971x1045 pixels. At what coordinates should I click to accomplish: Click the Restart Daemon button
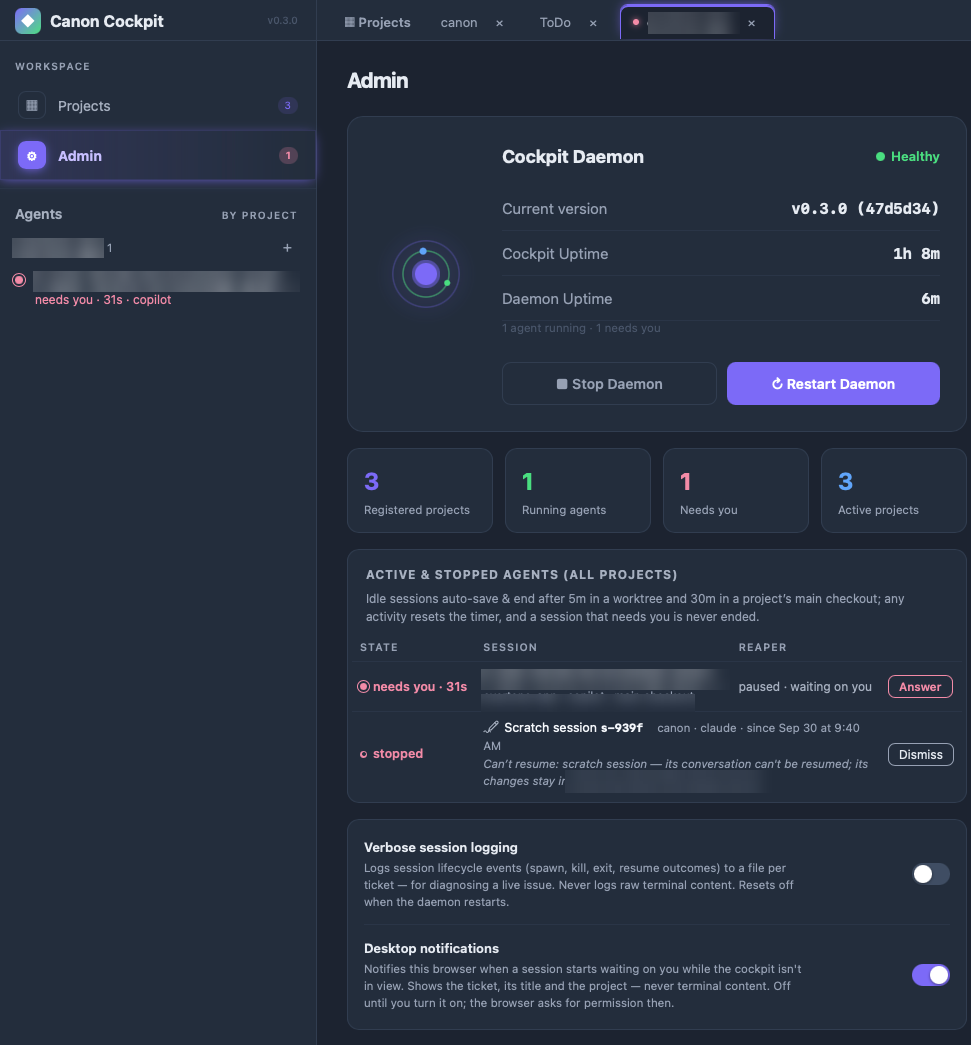point(833,384)
